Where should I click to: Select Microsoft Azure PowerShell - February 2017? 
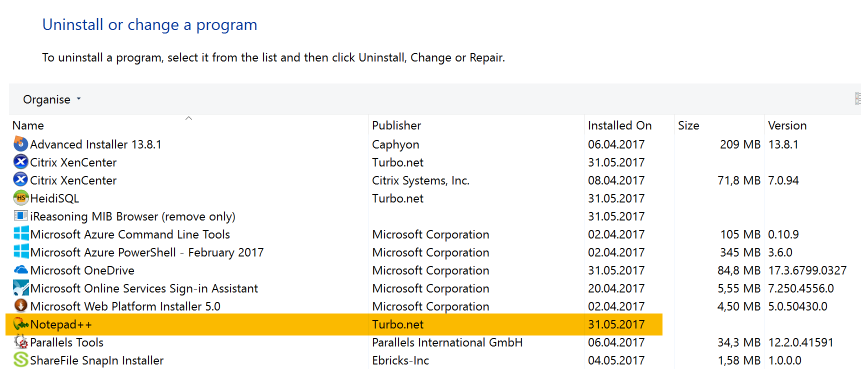tap(147, 253)
